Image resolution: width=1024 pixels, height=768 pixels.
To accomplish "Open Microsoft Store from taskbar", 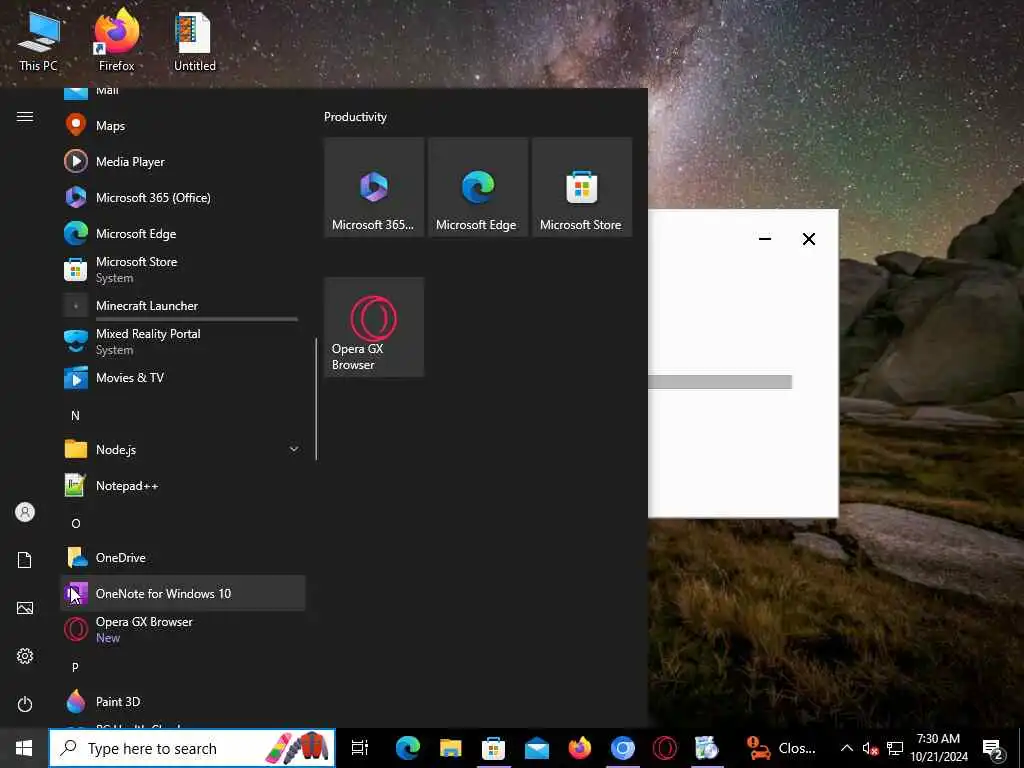I will (x=494, y=748).
